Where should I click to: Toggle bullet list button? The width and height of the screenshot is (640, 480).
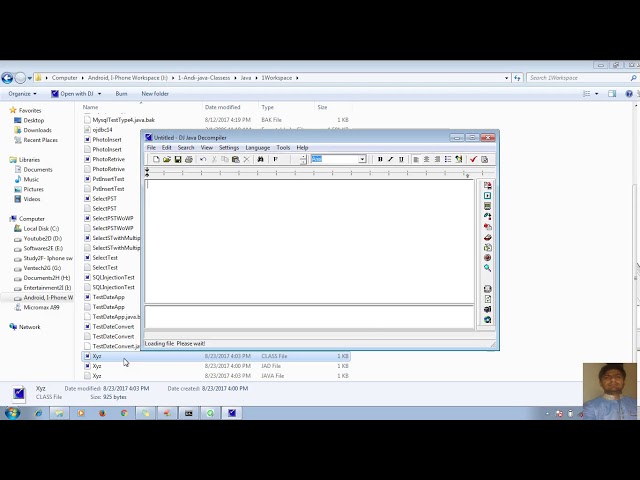[448, 159]
